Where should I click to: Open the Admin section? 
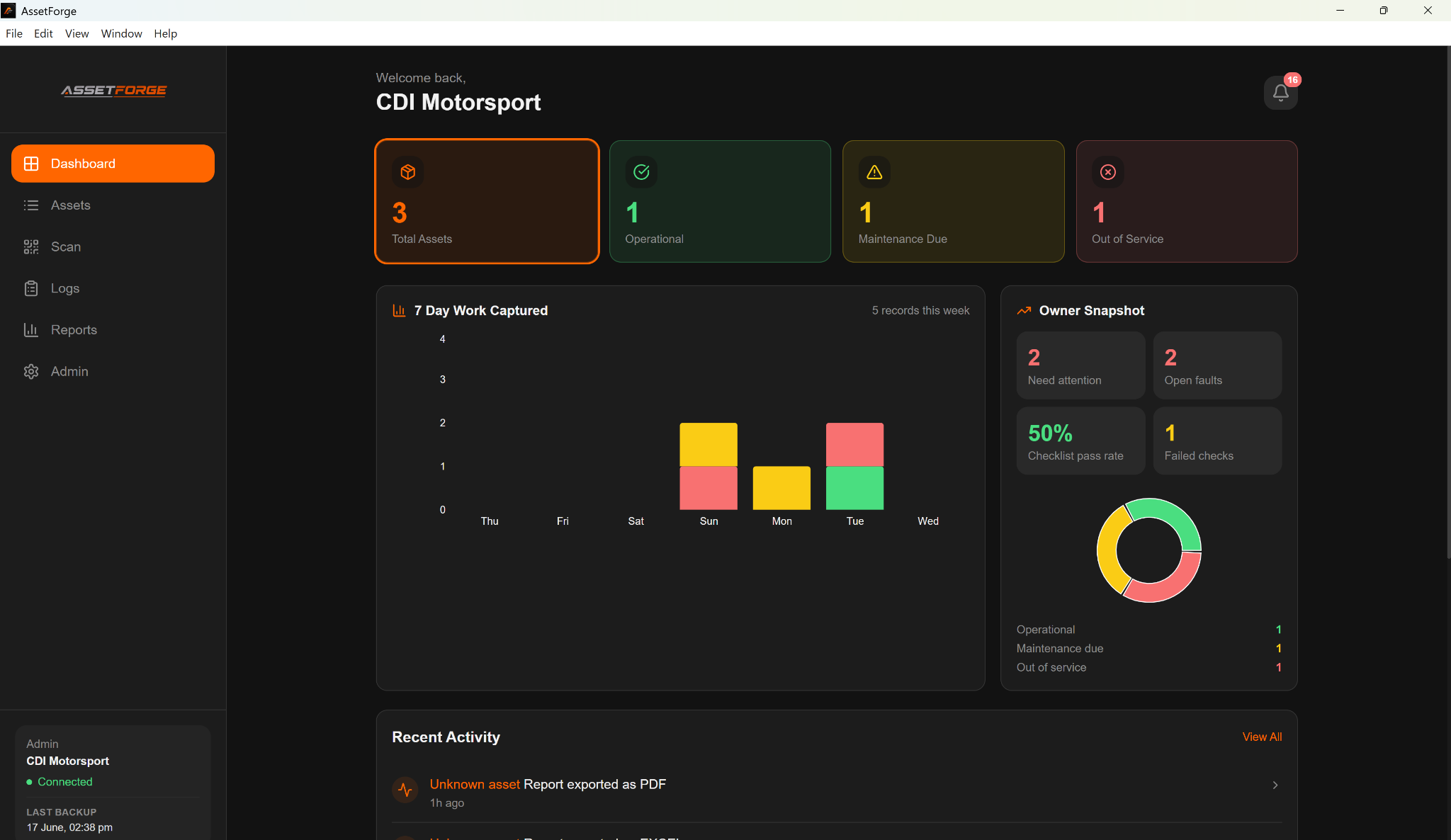[113, 372]
